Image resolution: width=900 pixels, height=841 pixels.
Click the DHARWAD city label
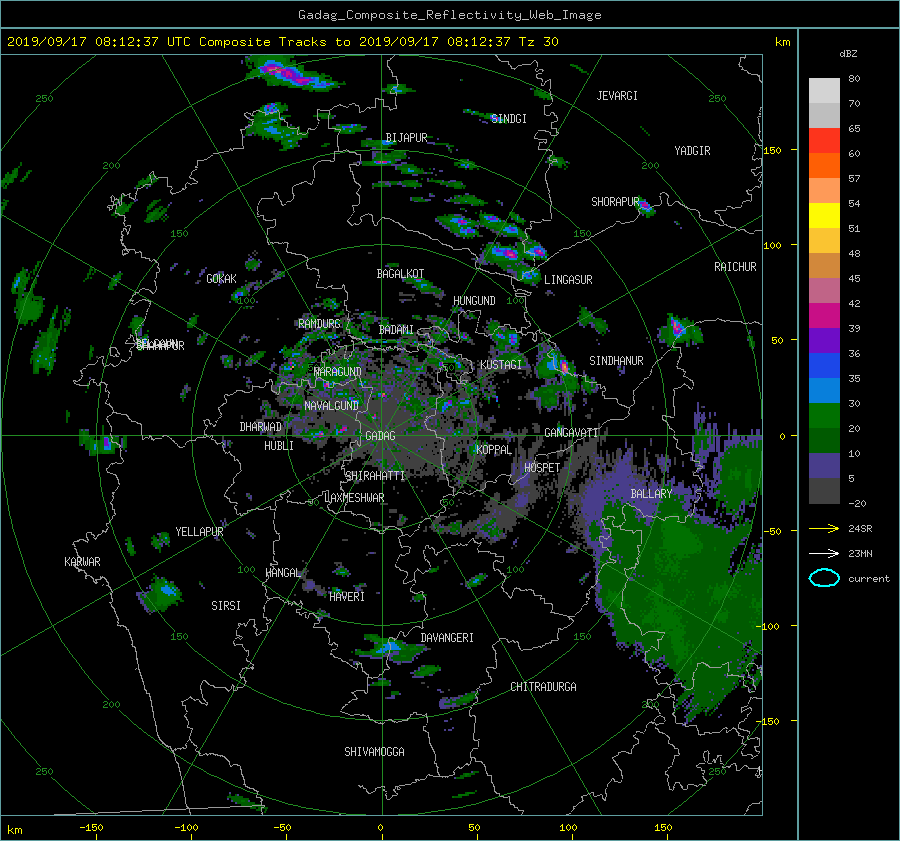[261, 427]
